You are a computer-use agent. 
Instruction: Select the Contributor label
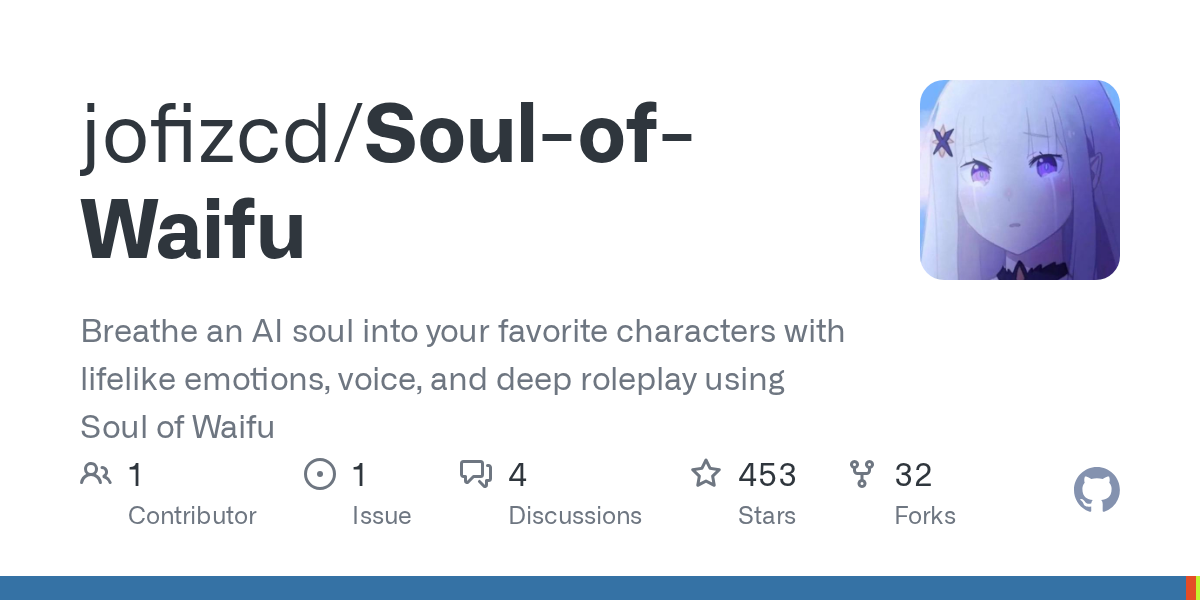(x=192, y=516)
